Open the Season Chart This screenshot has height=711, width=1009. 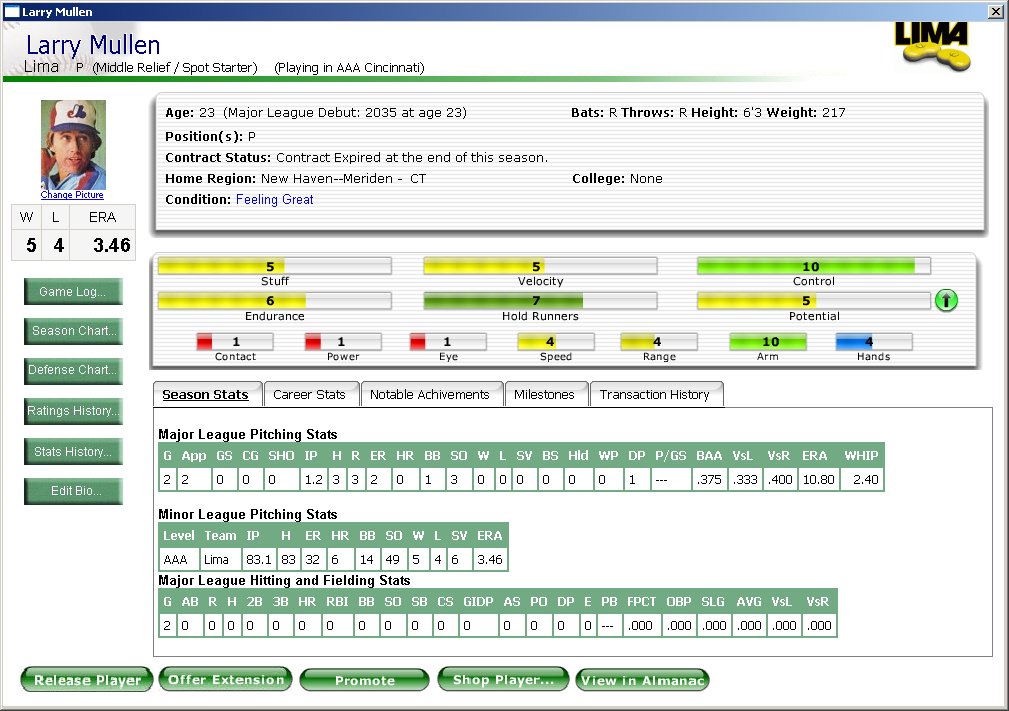(73, 331)
